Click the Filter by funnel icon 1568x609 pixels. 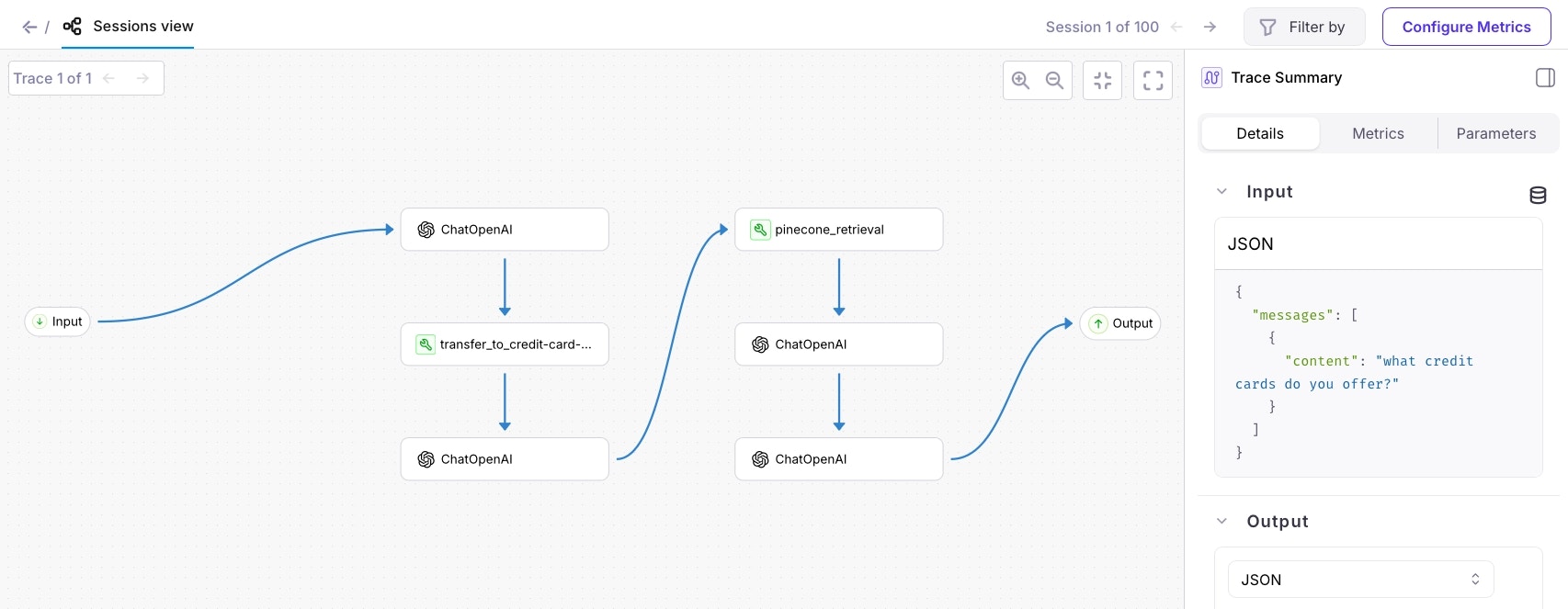tap(1268, 28)
